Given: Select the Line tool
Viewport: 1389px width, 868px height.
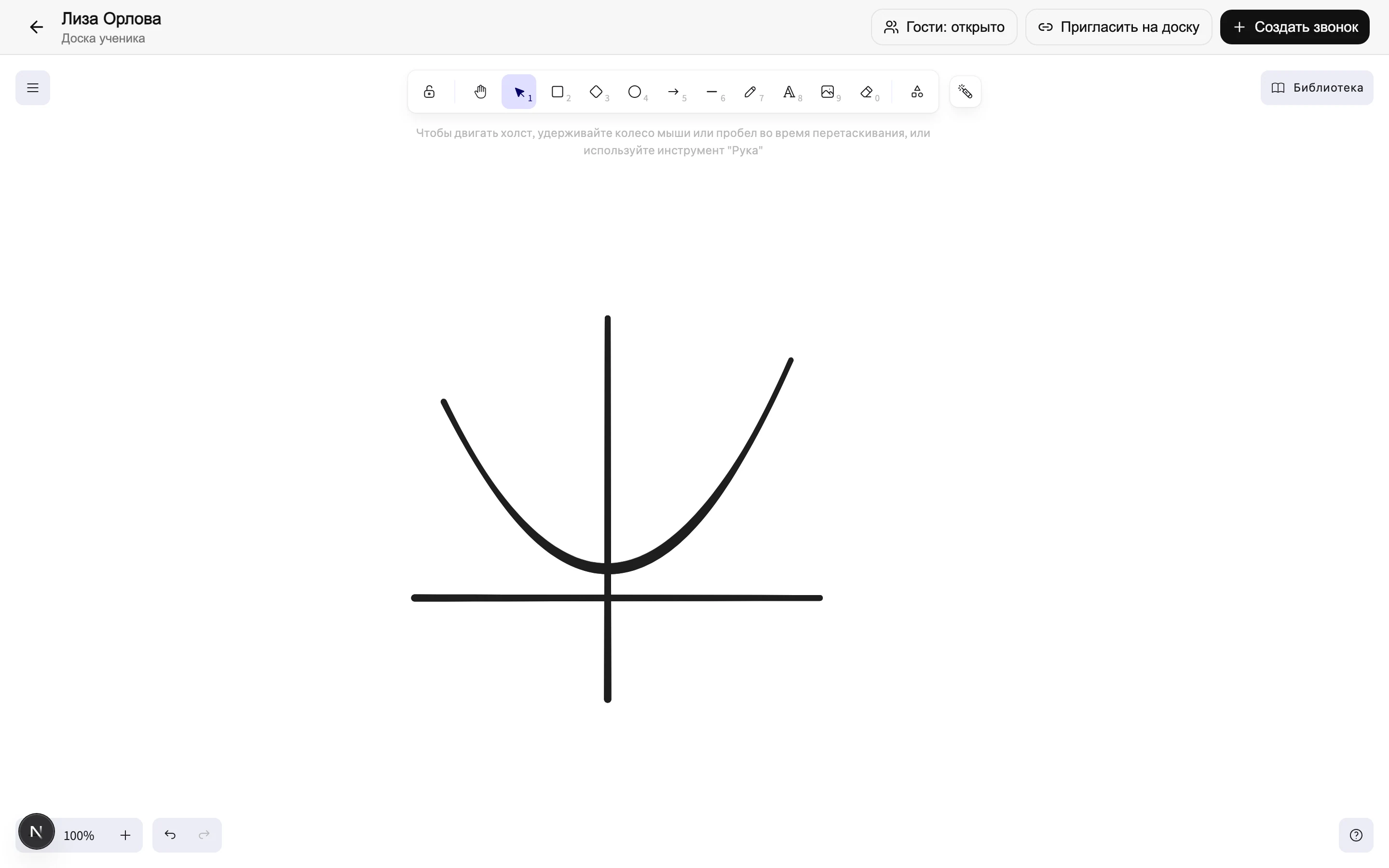Looking at the screenshot, I should point(712,92).
